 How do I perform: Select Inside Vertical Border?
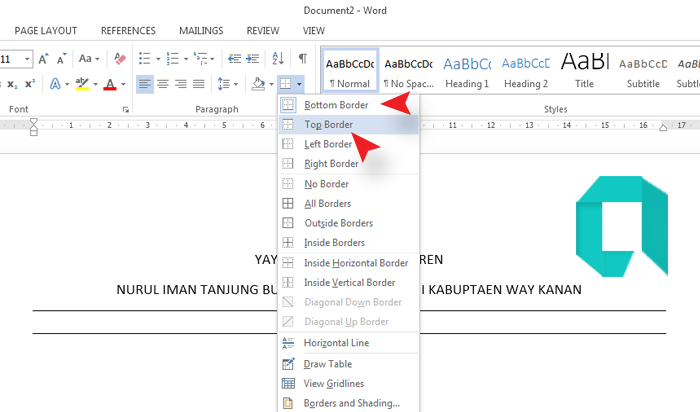pos(348,283)
